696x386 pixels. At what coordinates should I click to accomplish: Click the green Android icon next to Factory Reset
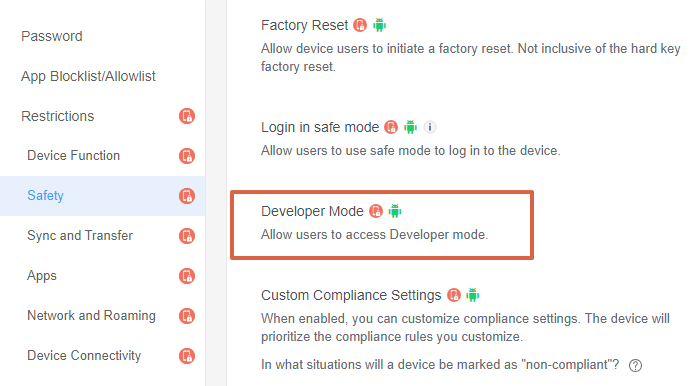(380, 25)
